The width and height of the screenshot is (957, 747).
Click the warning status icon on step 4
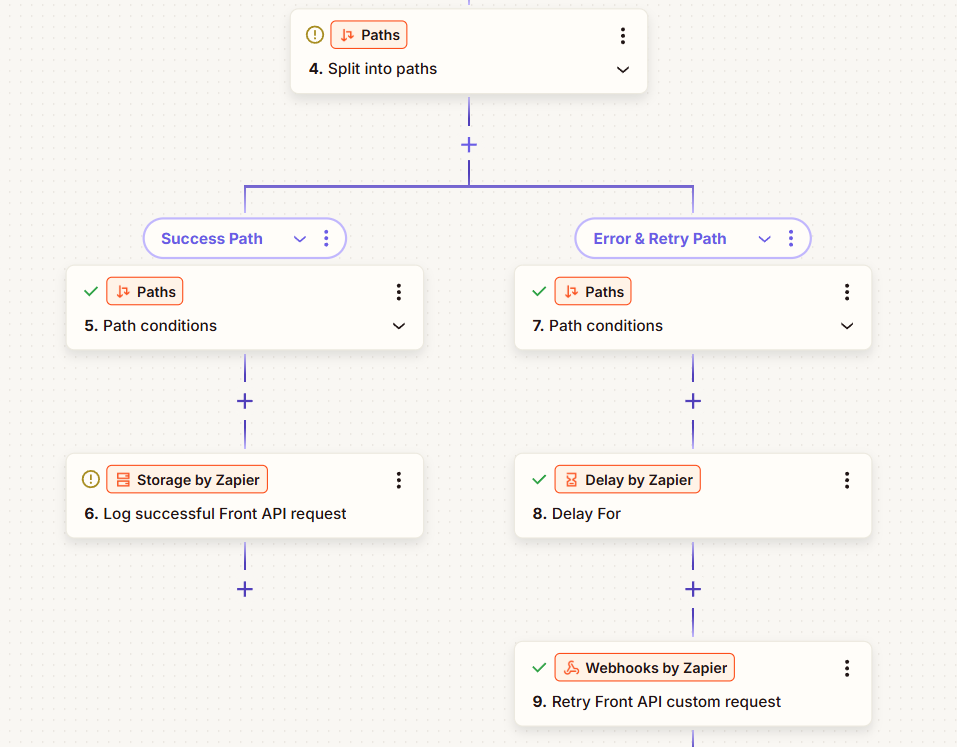coord(314,35)
